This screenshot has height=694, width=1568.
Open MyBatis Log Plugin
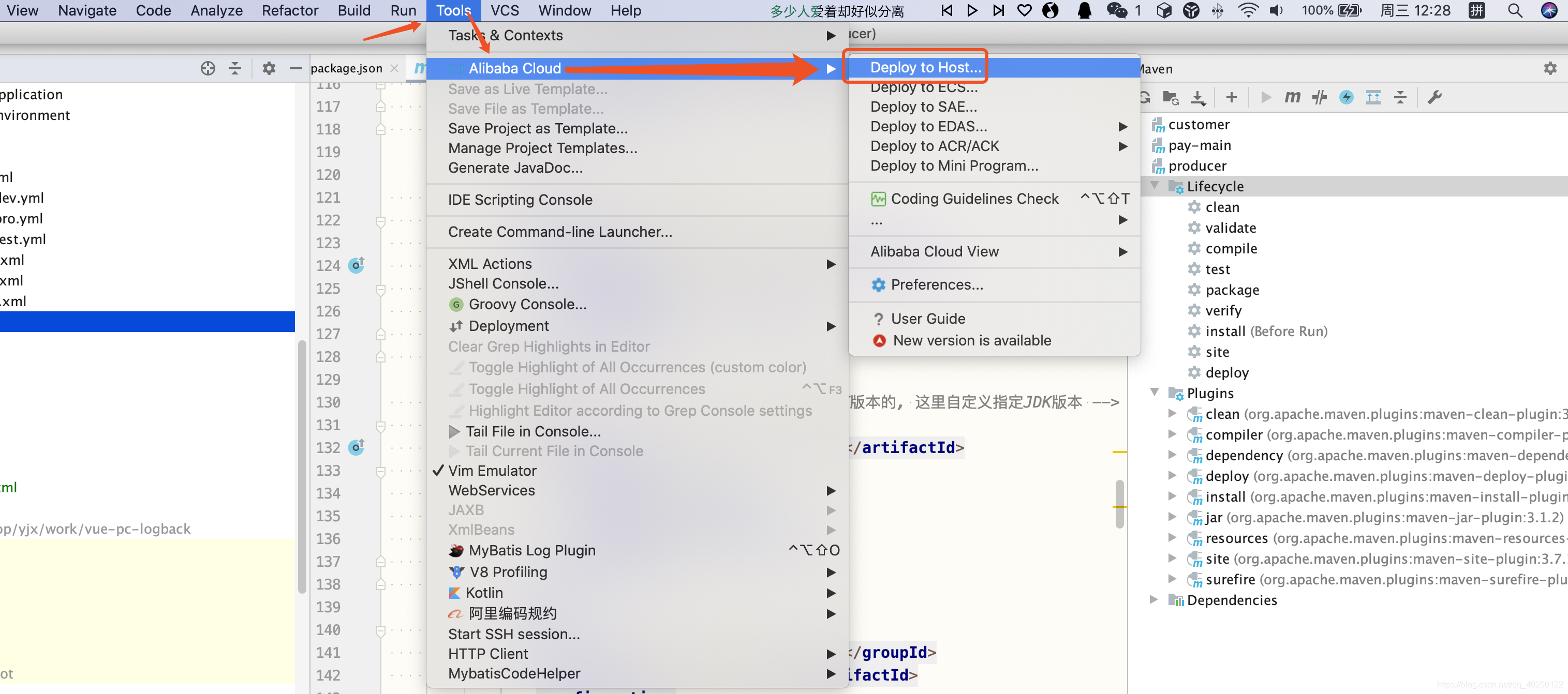coord(638,550)
